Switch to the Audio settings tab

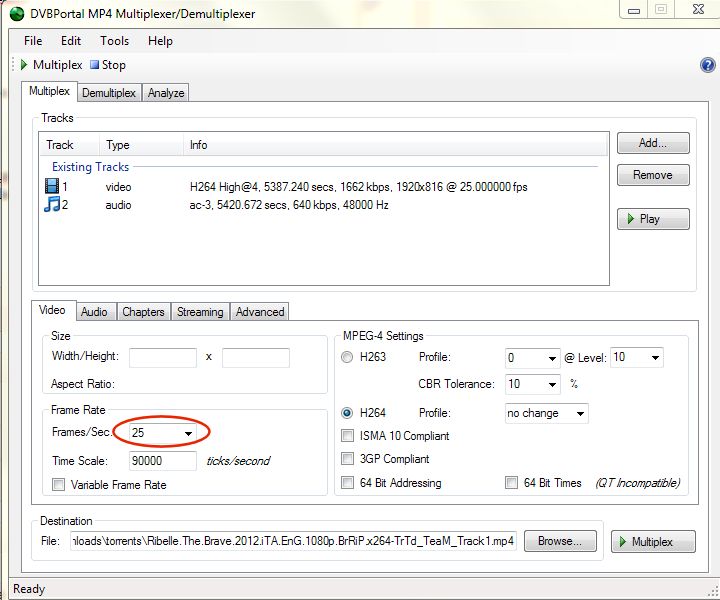pos(94,312)
